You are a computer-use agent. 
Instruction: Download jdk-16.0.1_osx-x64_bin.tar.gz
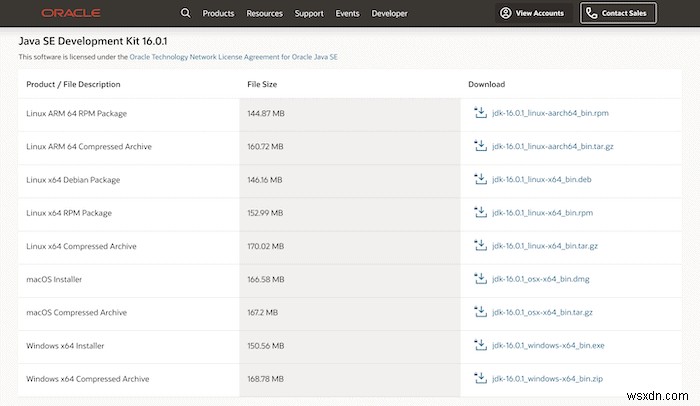(x=542, y=312)
